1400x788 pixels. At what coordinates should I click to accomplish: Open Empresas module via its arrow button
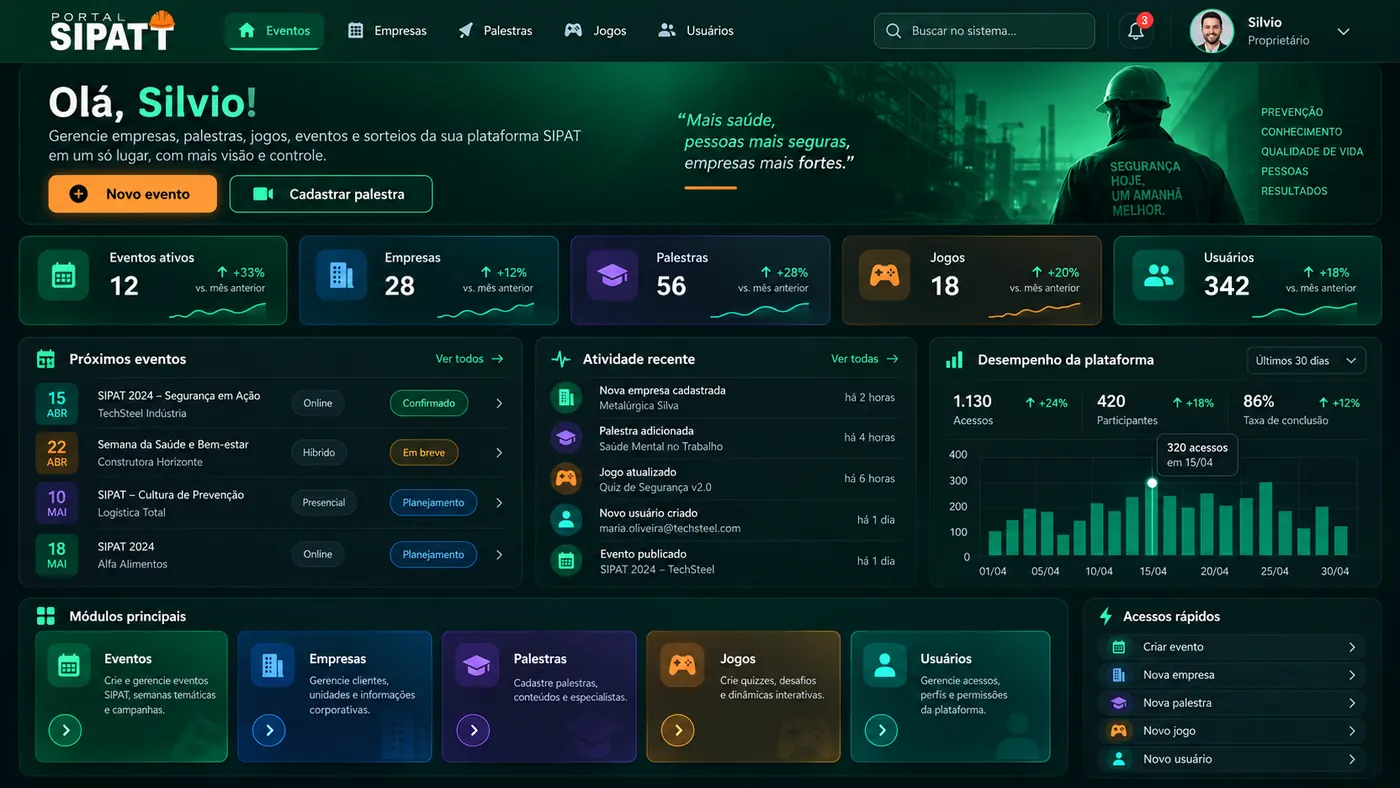click(269, 731)
